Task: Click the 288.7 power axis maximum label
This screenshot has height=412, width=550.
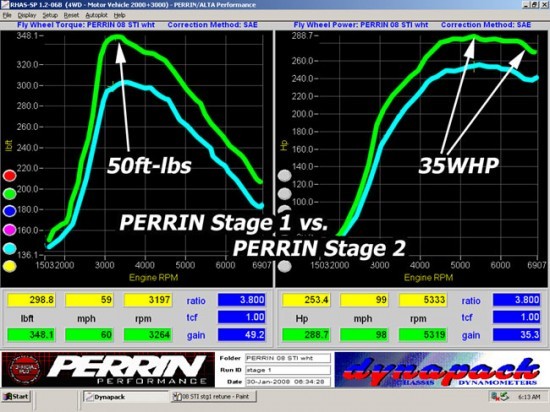Action: [x=302, y=35]
